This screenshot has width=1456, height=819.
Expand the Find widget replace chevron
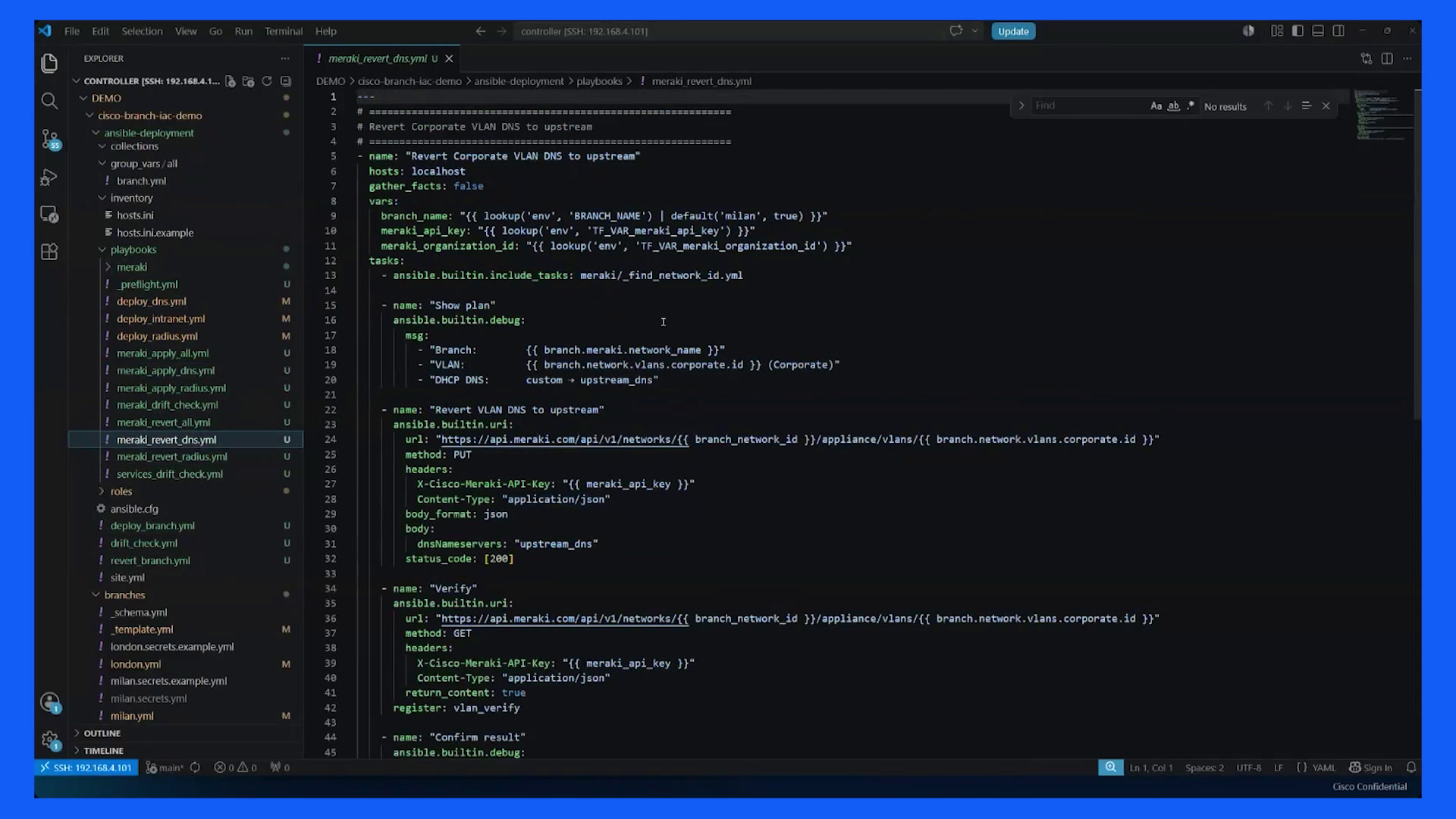point(1021,106)
